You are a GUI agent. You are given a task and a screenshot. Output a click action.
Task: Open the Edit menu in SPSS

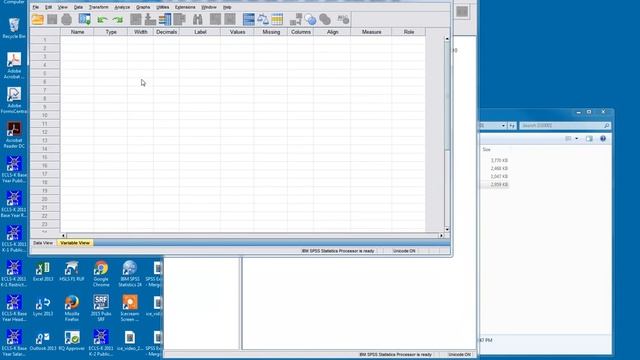tap(48, 7)
